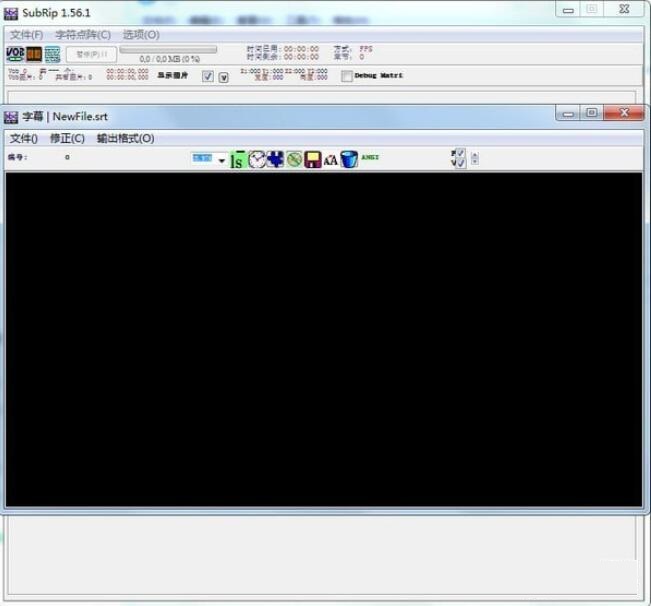Click the SubRip 1.56.1 title bar app icon

(11, 14)
